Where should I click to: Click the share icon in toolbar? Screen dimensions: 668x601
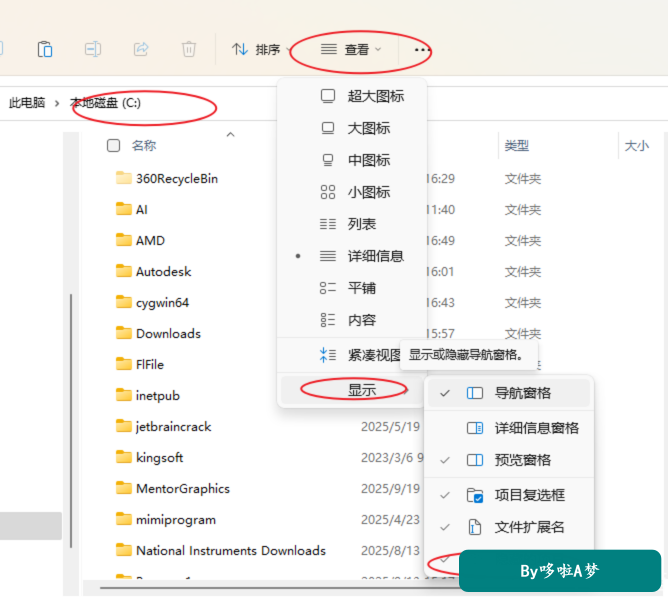(141, 49)
